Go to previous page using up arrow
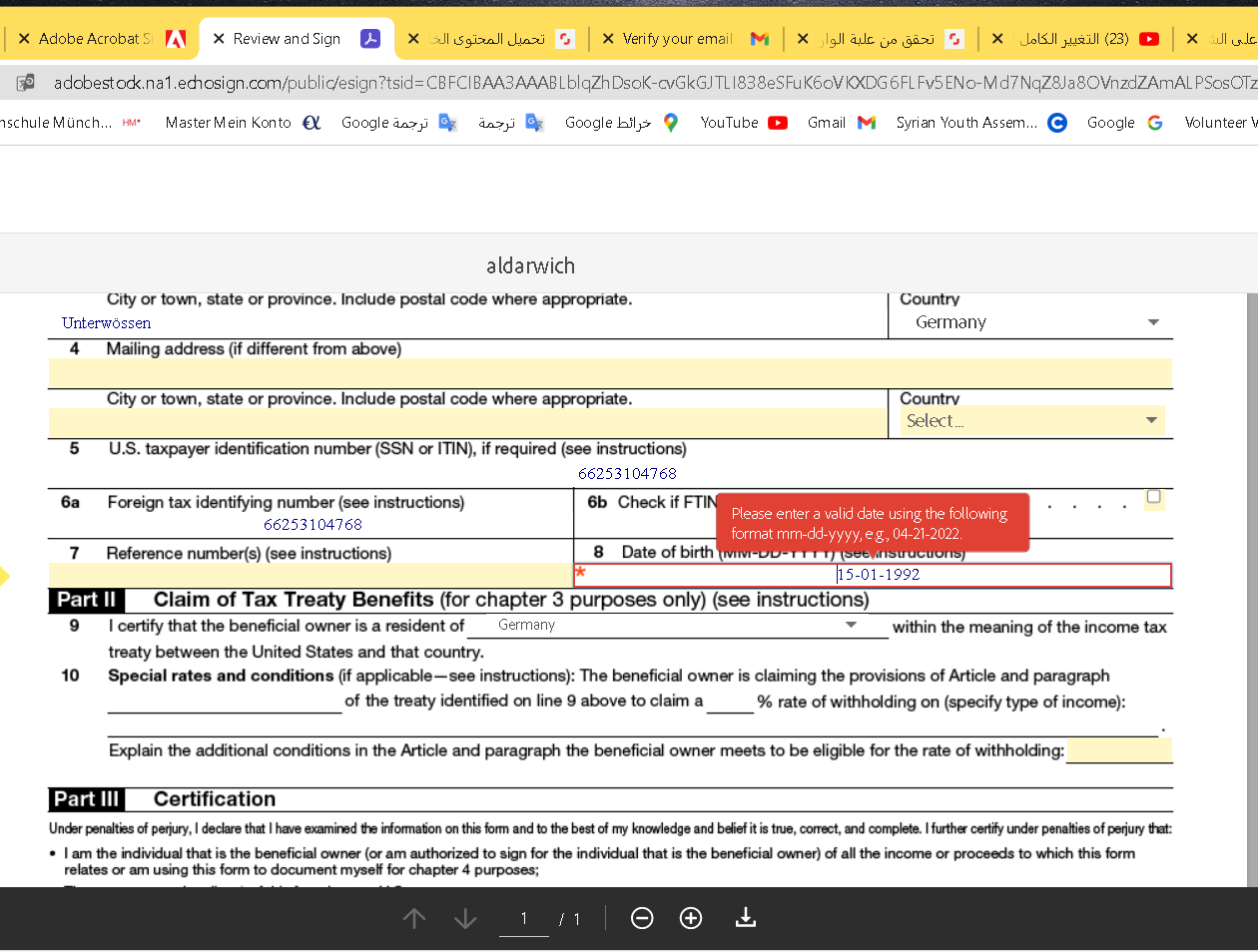The image size is (1258, 952). coord(414,918)
